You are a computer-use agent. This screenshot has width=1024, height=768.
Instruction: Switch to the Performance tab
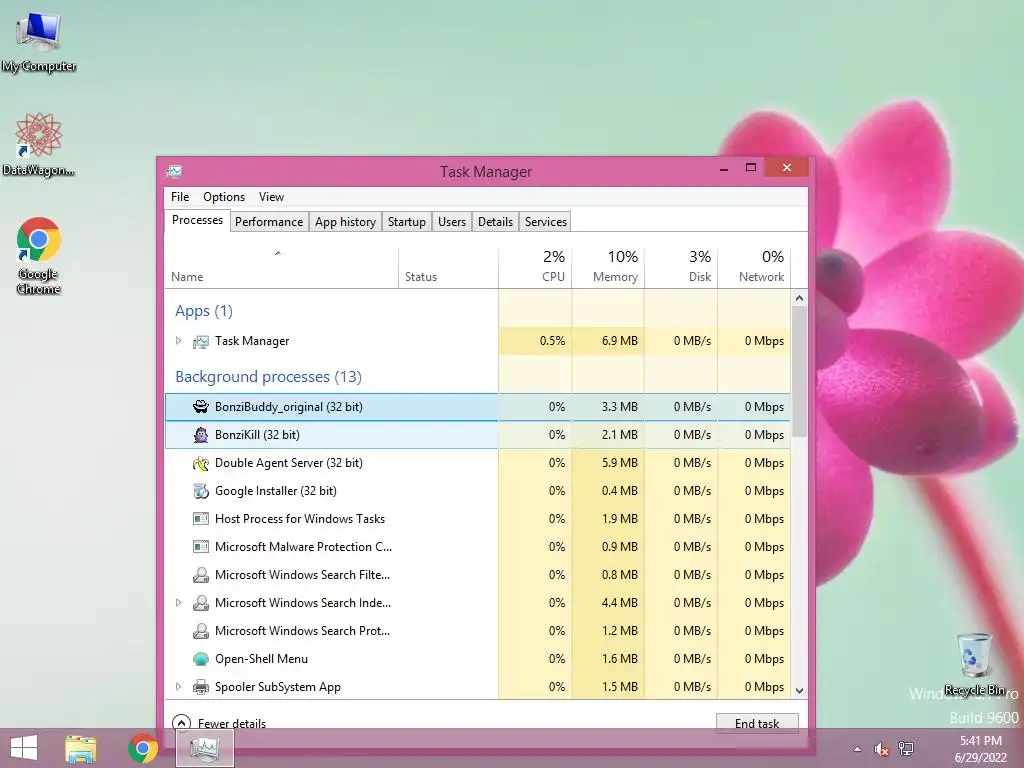click(x=269, y=222)
